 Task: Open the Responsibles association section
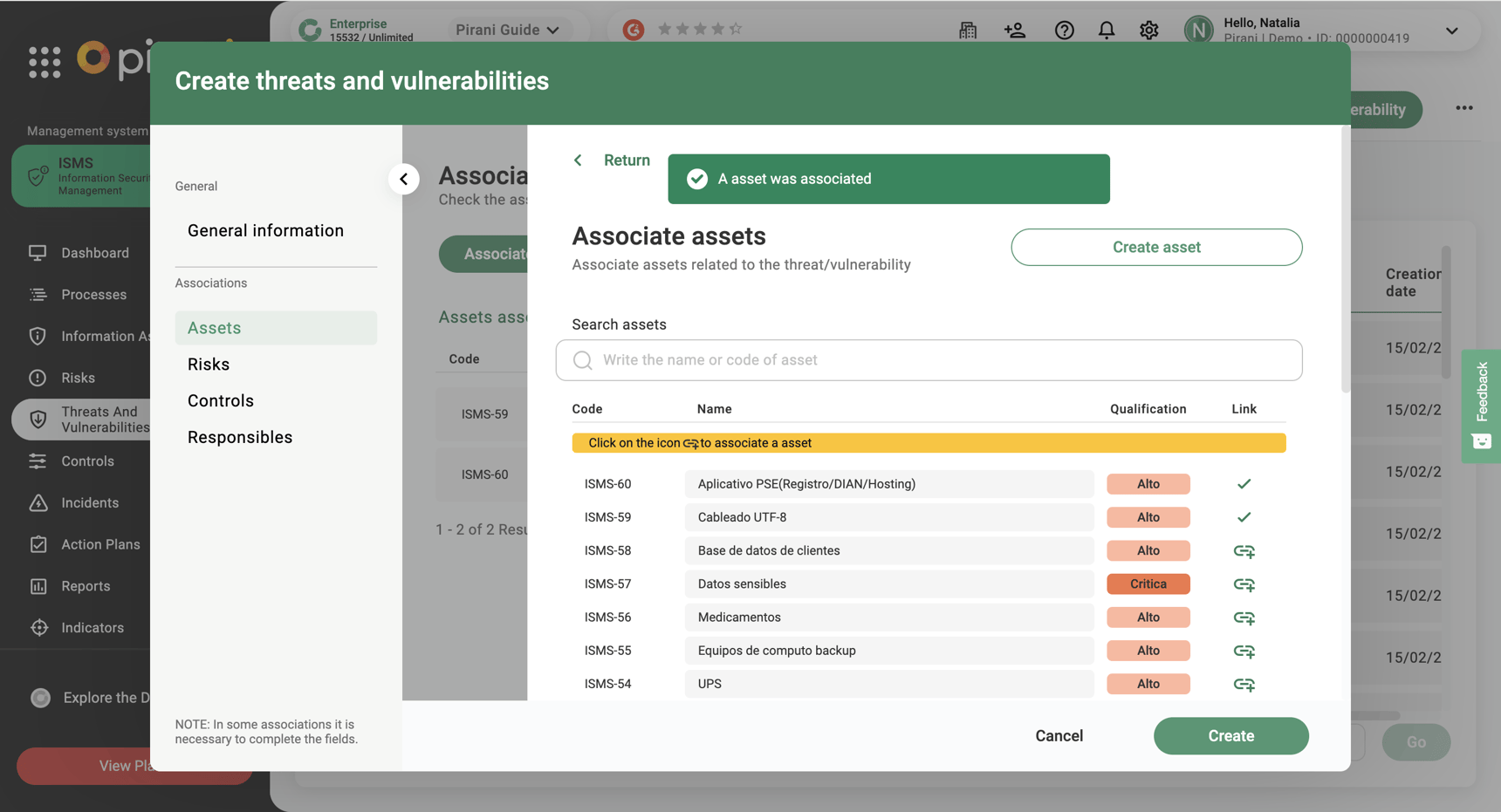[239, 437]
